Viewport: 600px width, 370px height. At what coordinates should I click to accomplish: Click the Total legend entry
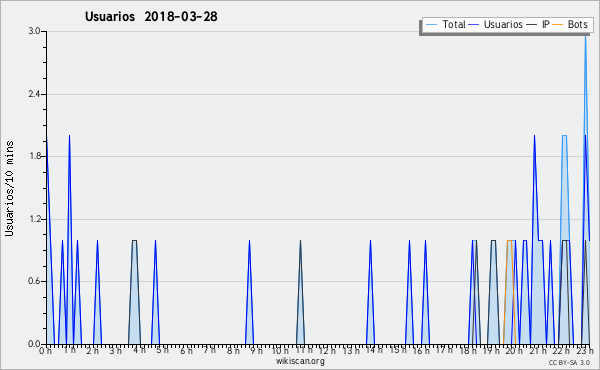pos(445,24)
